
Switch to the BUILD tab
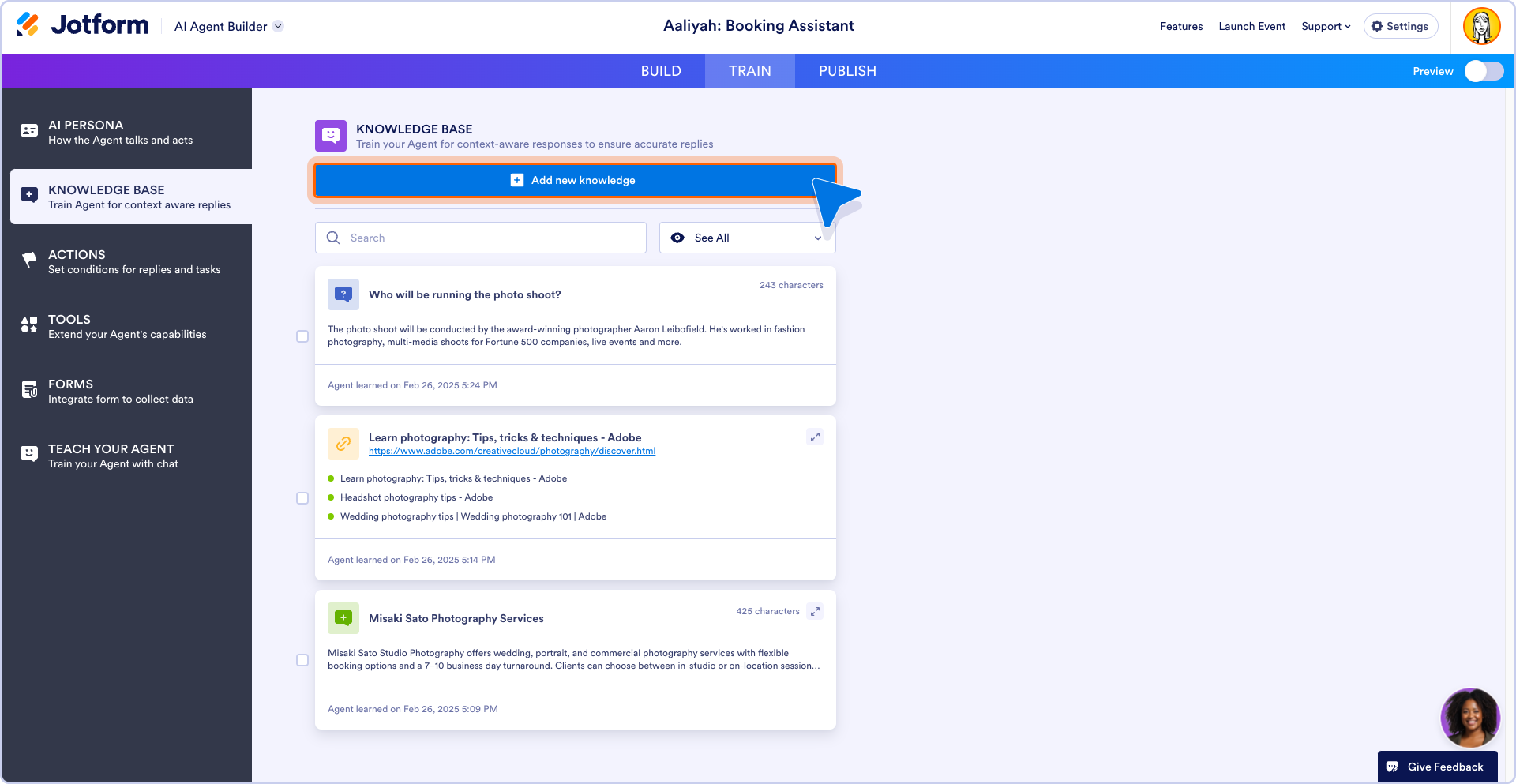661,71
